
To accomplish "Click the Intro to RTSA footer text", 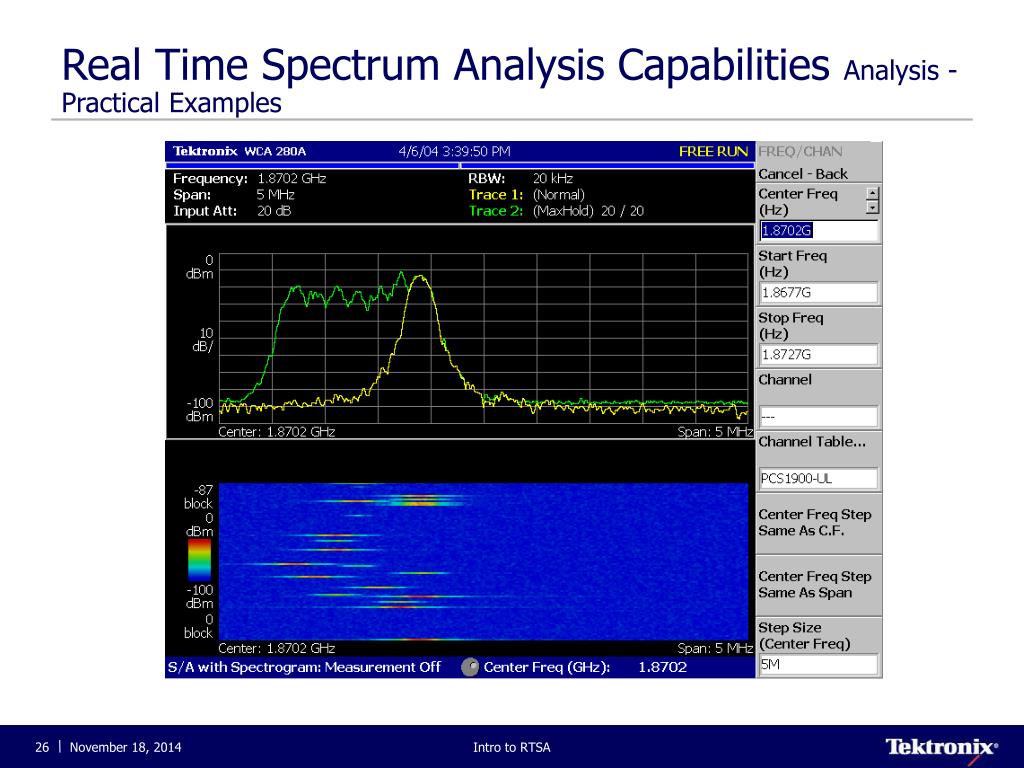I will (511, 747).
